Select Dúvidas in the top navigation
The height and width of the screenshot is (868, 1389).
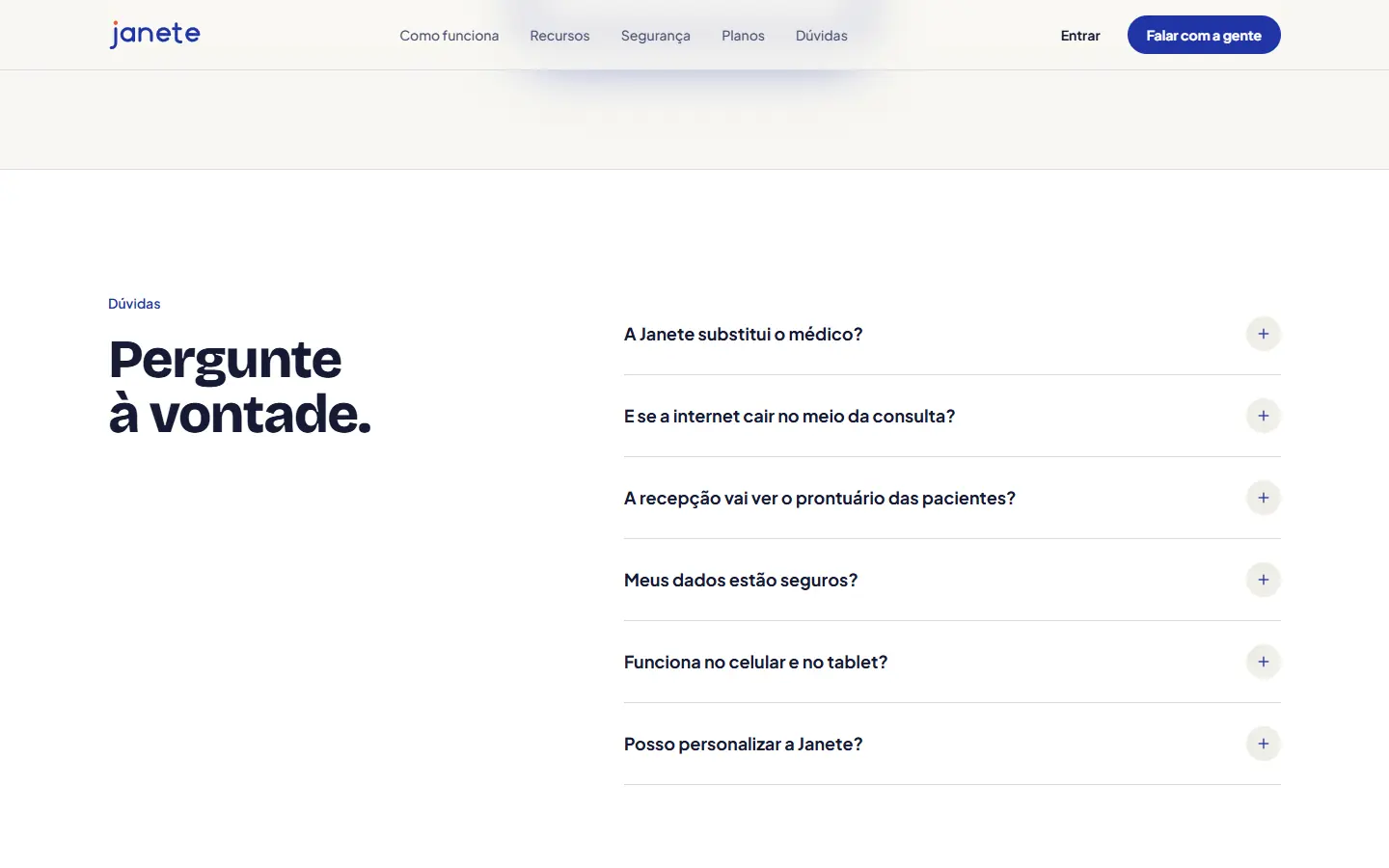click(x=822, y=36)
